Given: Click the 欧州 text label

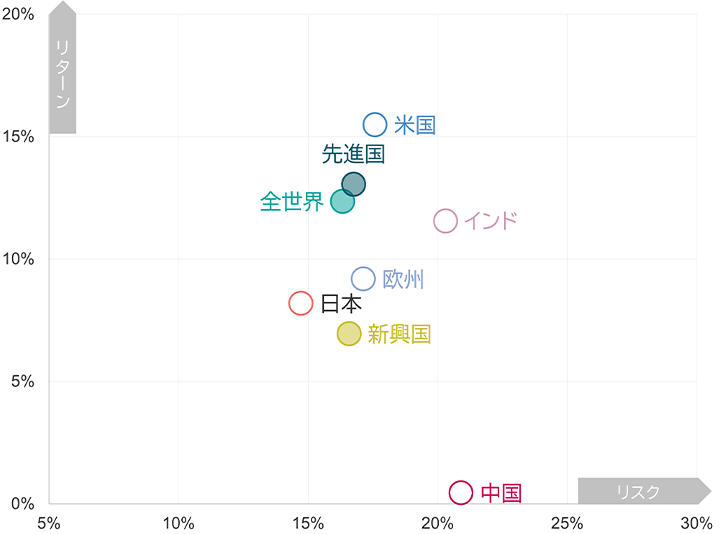Looking at the screenshot, I should (404, 279).
